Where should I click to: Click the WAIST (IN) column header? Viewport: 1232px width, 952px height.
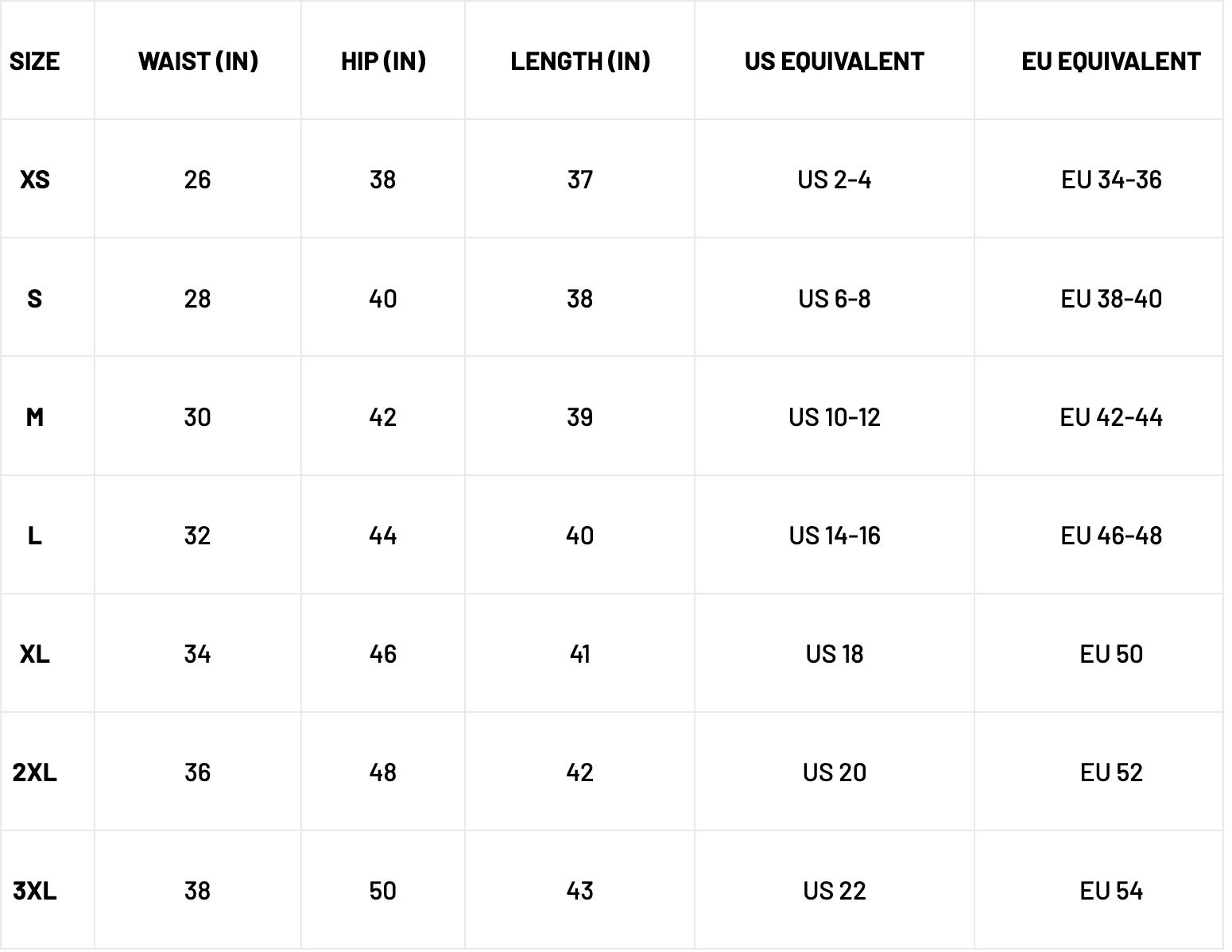pos(198,61)
